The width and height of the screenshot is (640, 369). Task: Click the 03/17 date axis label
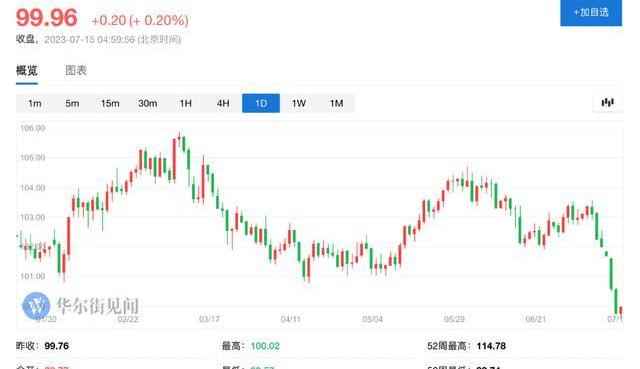pyautogui.click(x=209, y=319)
